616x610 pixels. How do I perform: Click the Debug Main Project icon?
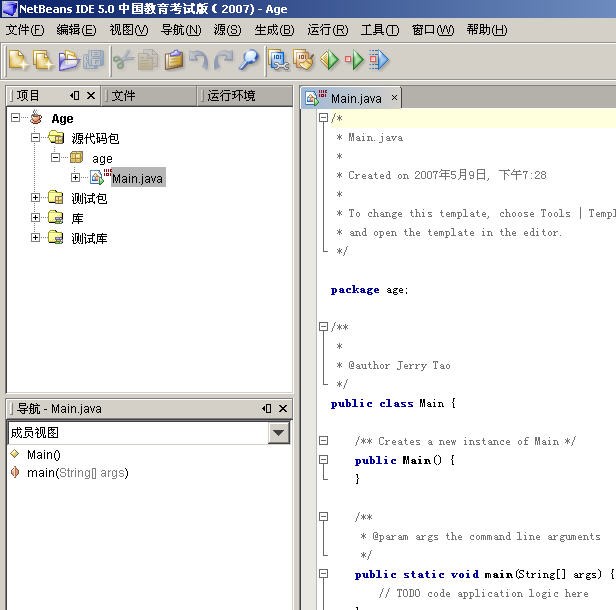coord(354,60)
